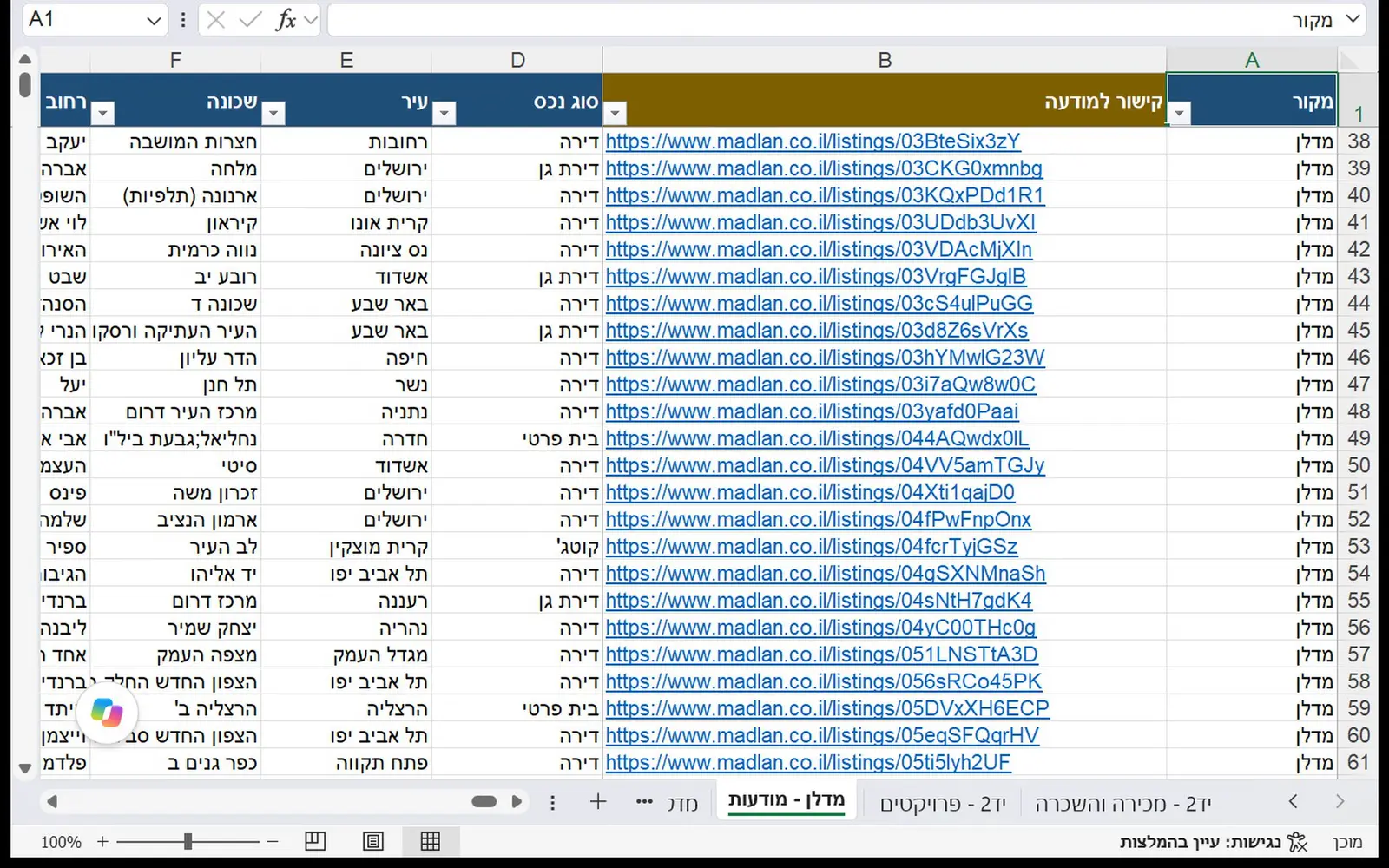The height and width of the screenshot is (868, 1389).
Task: Select row 50 header
Action: [x=1359, y=465]
